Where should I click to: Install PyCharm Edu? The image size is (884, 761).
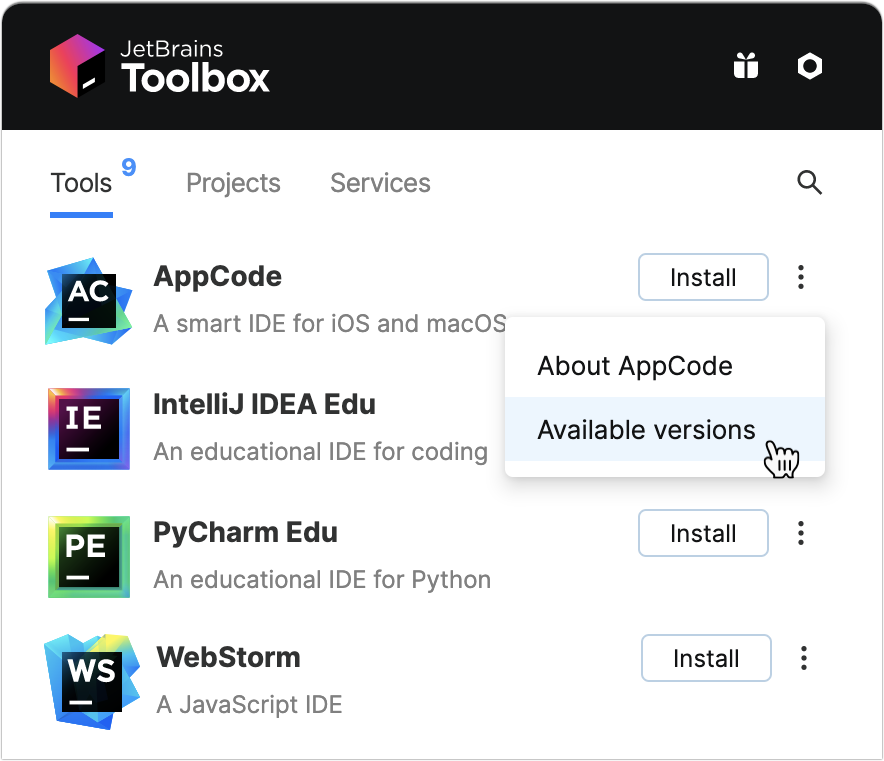tap(703, 533)
